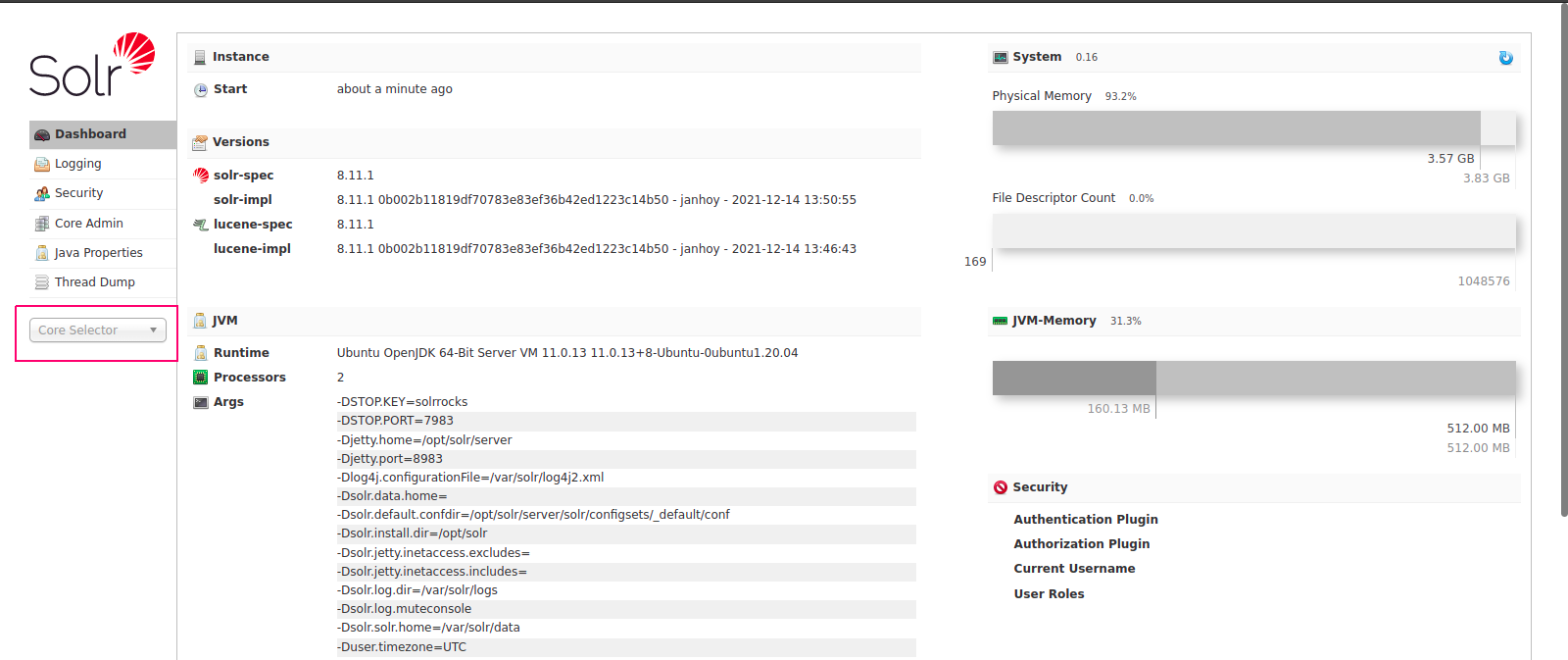Click the red Security prohibited icon
1568x660 pixels.
pyautogui.click(x=1001, y=487)
